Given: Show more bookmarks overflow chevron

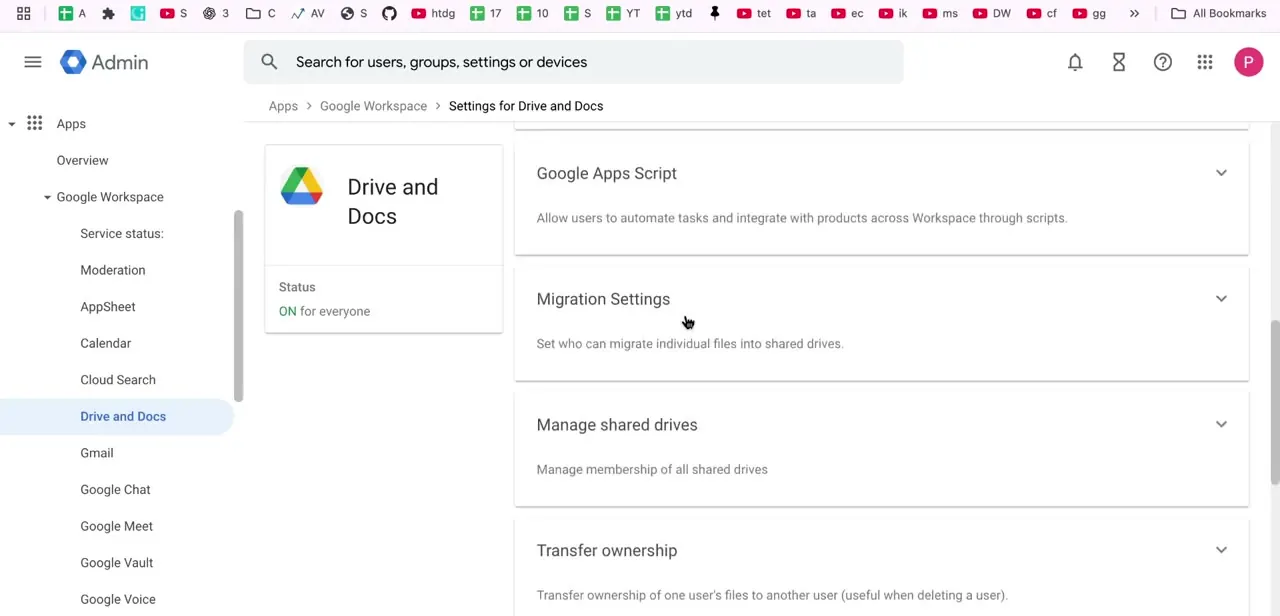Looking at the screenshot, I should (1134, 13).
